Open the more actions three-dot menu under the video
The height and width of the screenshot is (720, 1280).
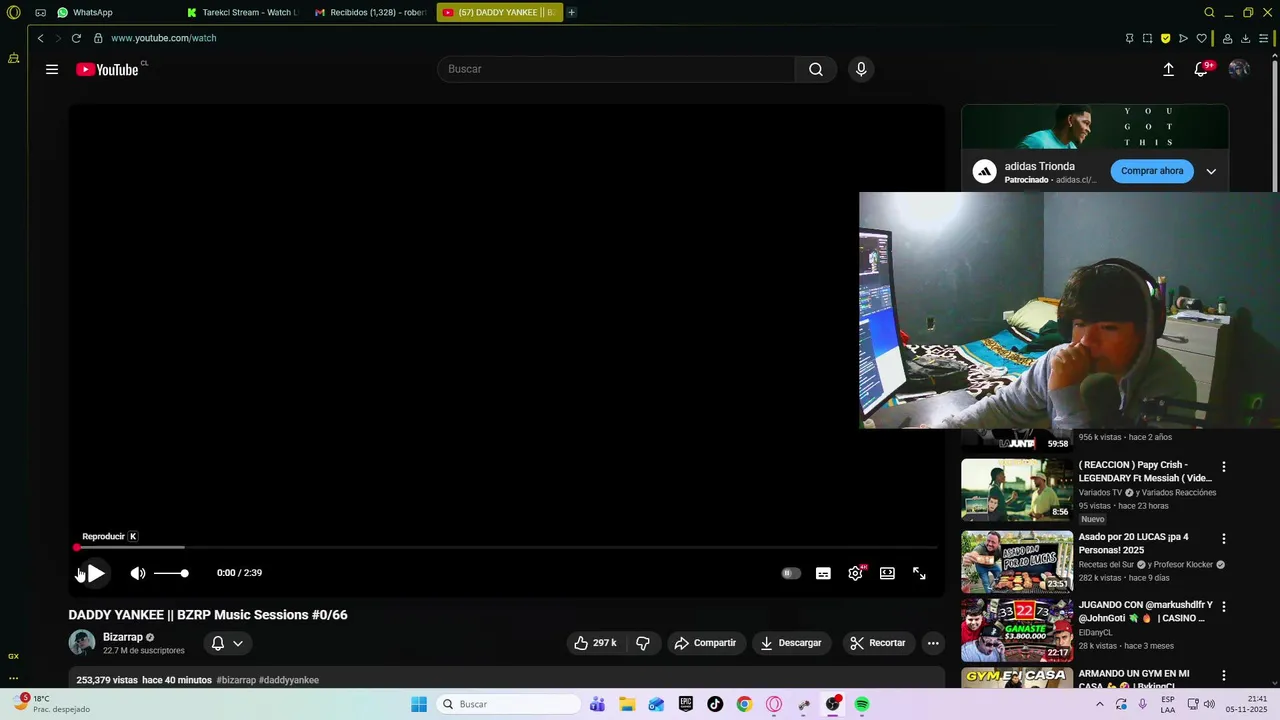(933, 643)
